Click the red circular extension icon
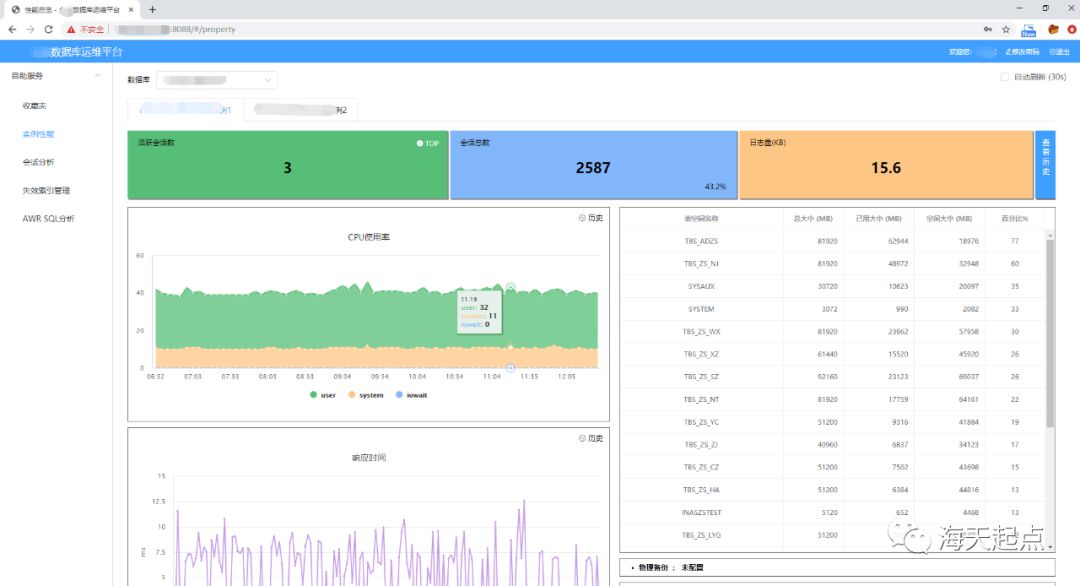 (x=1072, y=30)
